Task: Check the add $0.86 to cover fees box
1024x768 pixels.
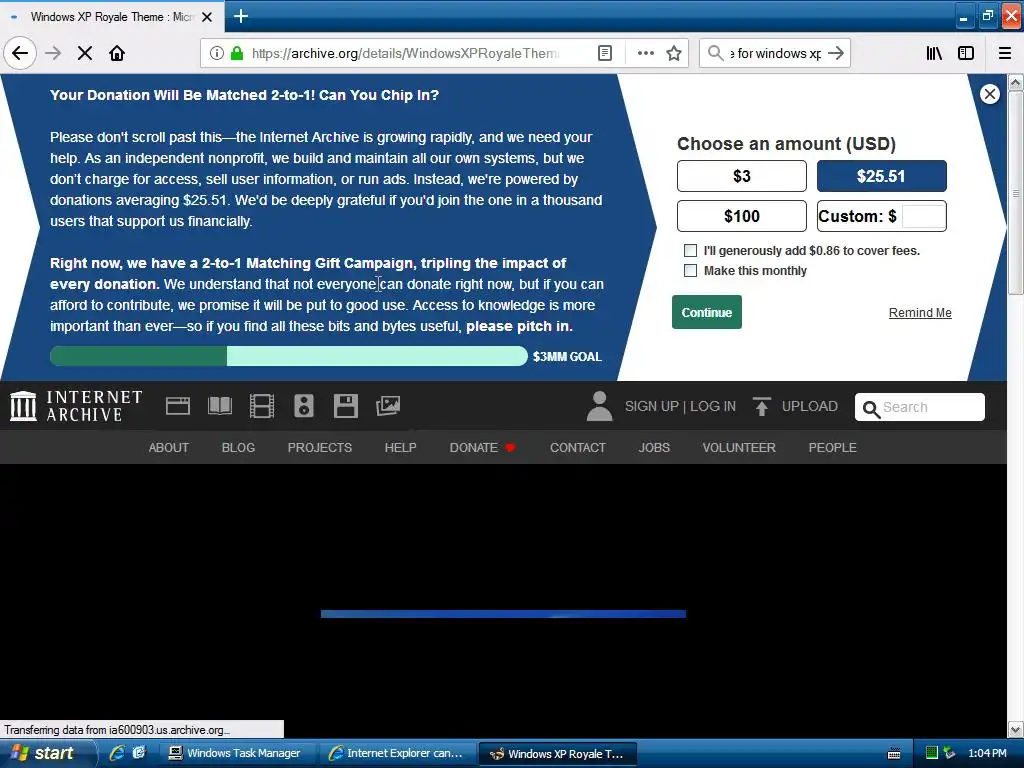Action: coord(690,251)
